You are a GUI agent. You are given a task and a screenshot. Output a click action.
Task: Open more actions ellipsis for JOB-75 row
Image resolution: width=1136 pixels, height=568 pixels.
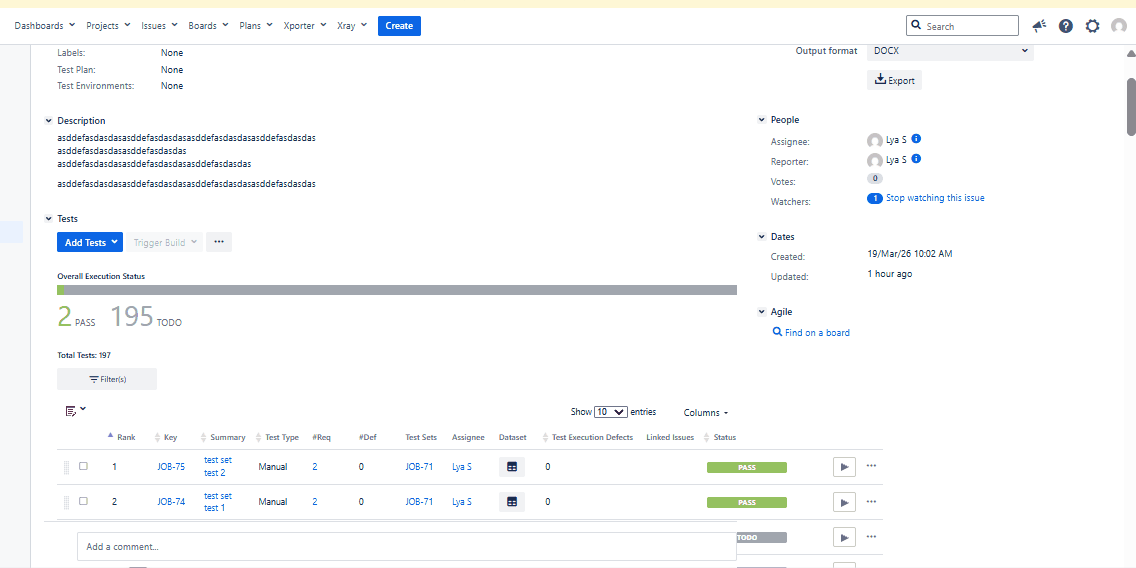[871, 466]
